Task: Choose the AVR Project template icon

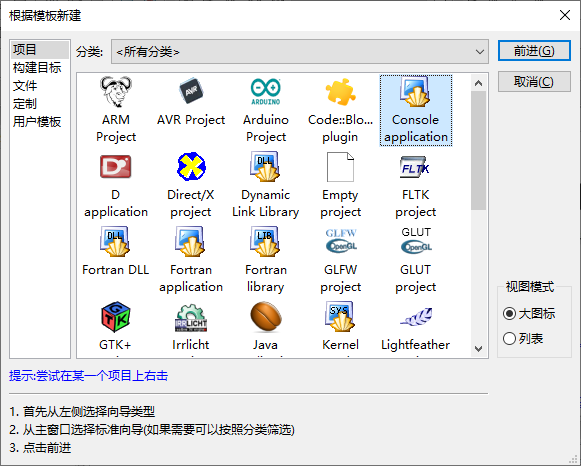Action: (191, 91)
